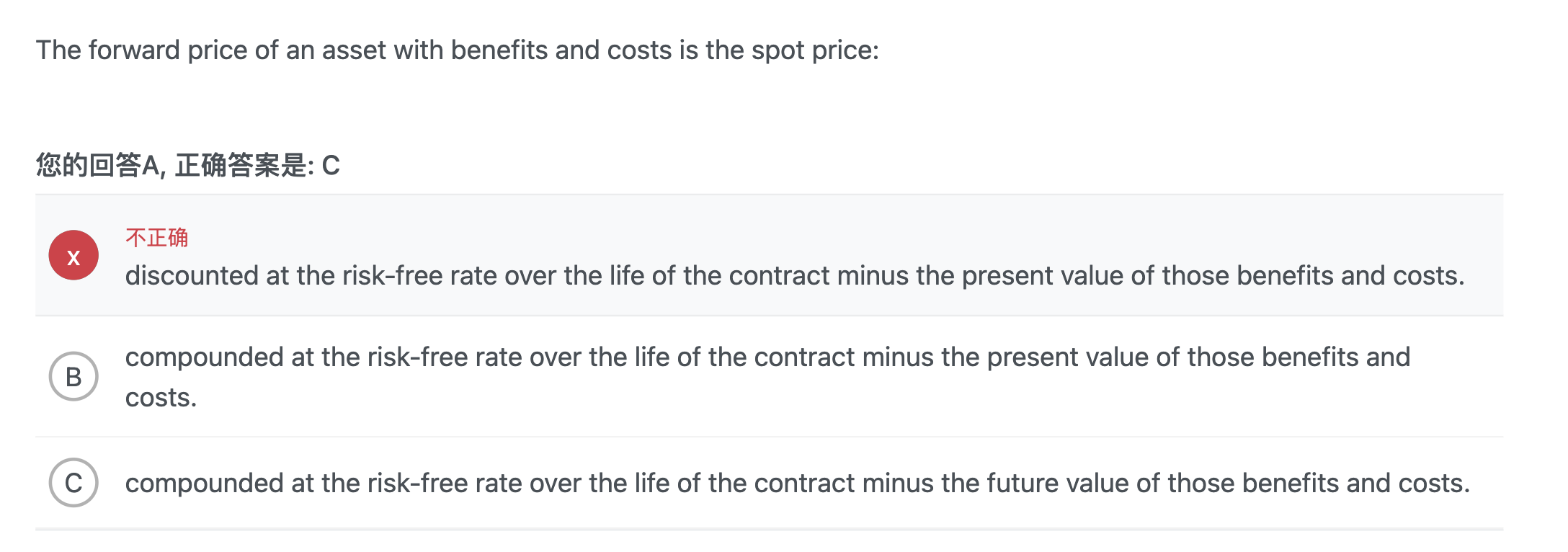Click the question text about forward price

click(x=458, y=50)
